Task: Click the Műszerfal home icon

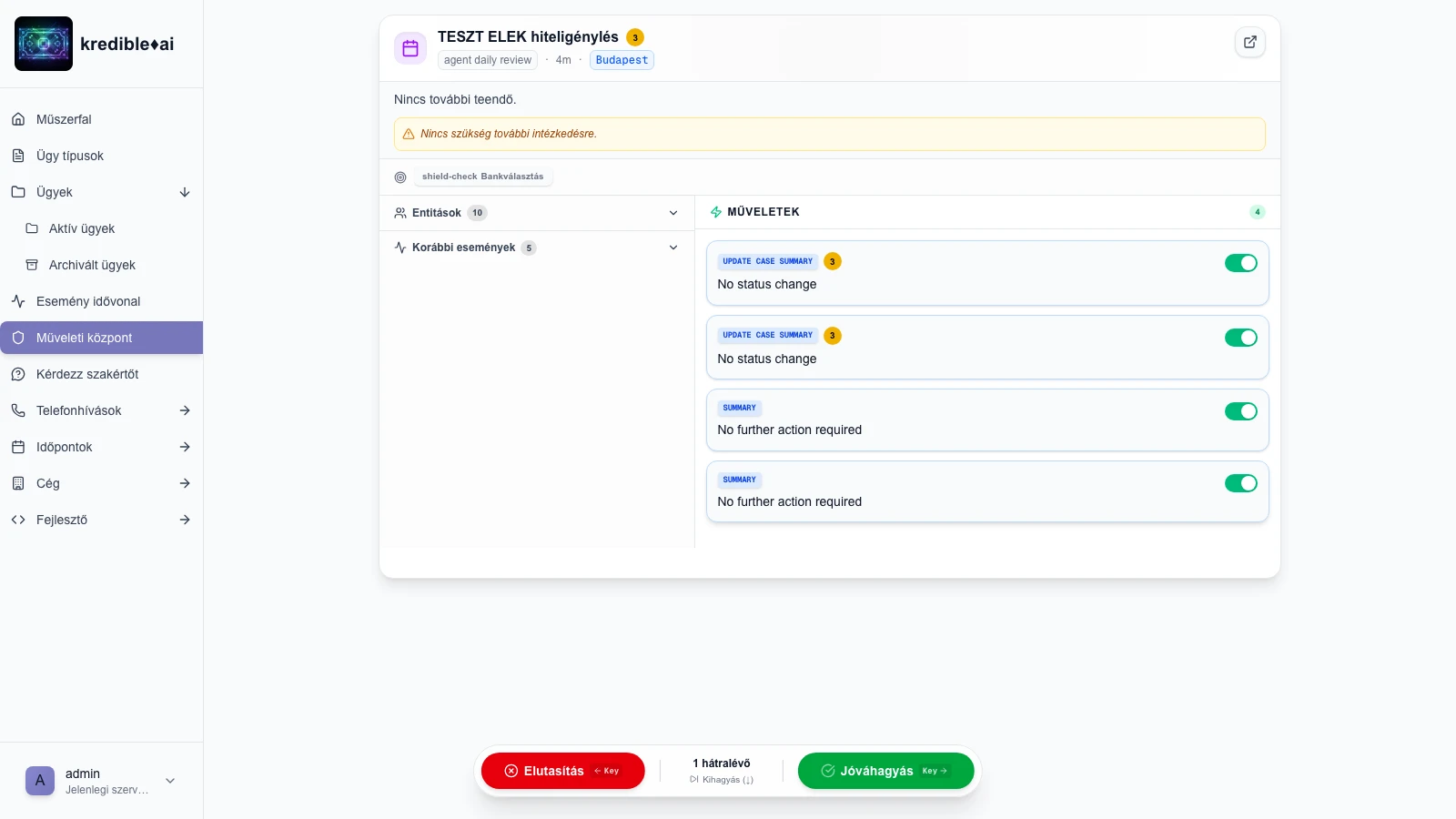Action: click(x=18, y=119)
